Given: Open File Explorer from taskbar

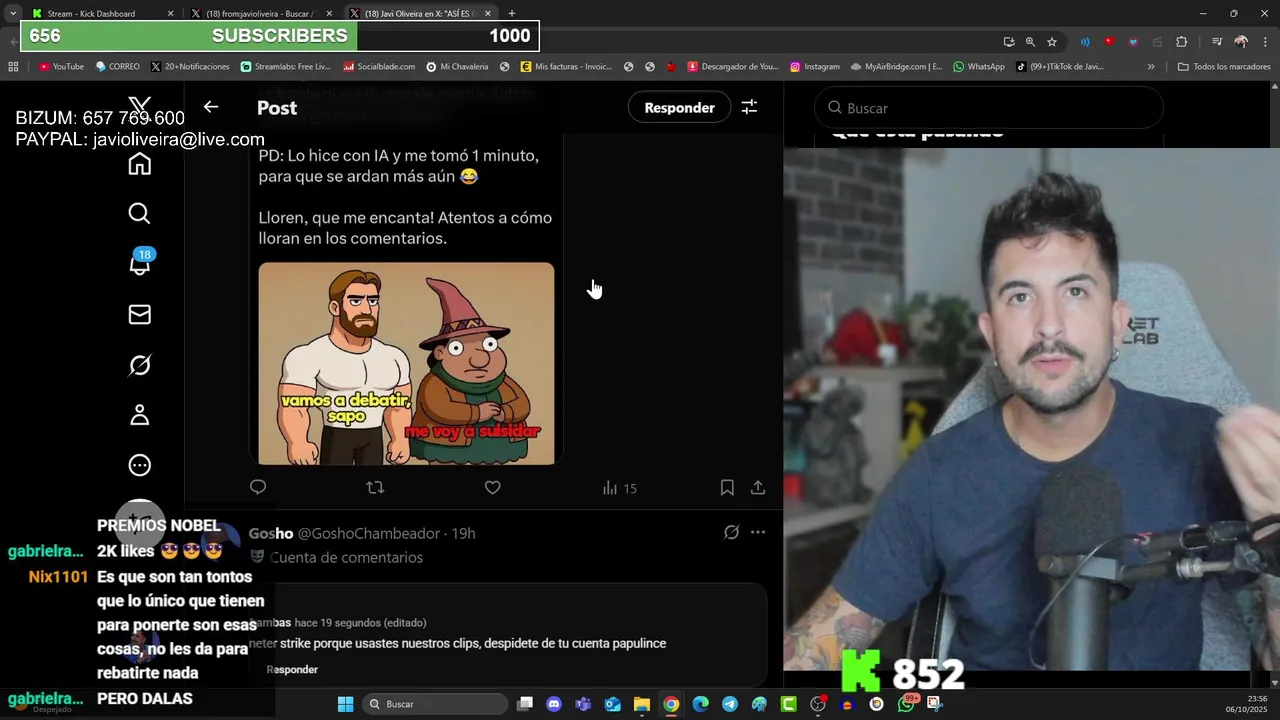Looking at the screenshot, I should [x=642, y=704].
